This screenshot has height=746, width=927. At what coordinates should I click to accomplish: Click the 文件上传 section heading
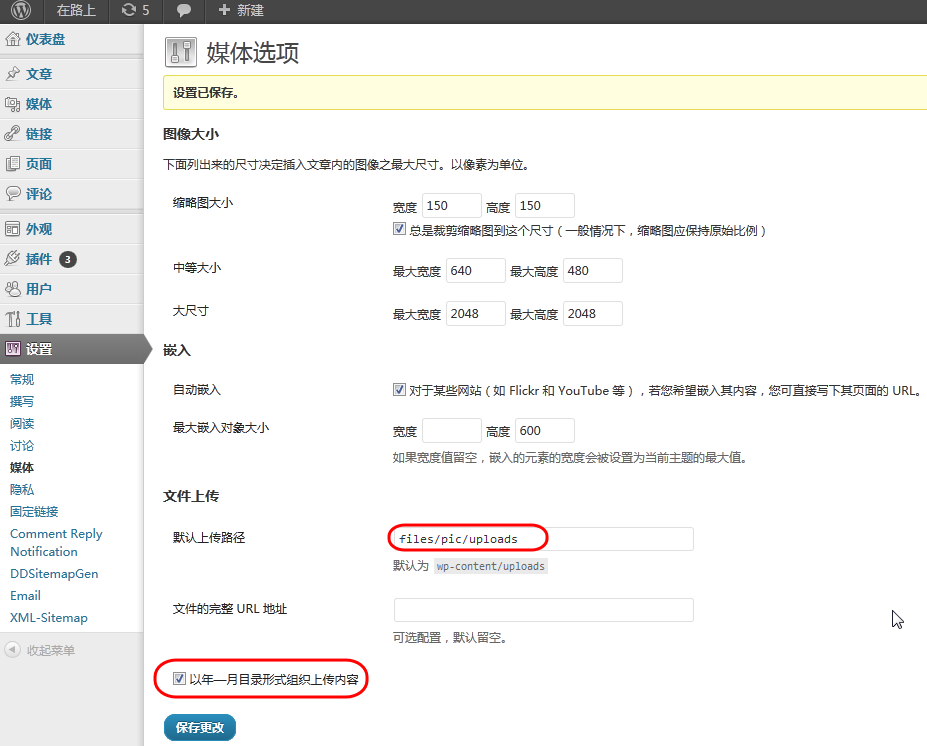pyautogui.click(x=191, y=496)
